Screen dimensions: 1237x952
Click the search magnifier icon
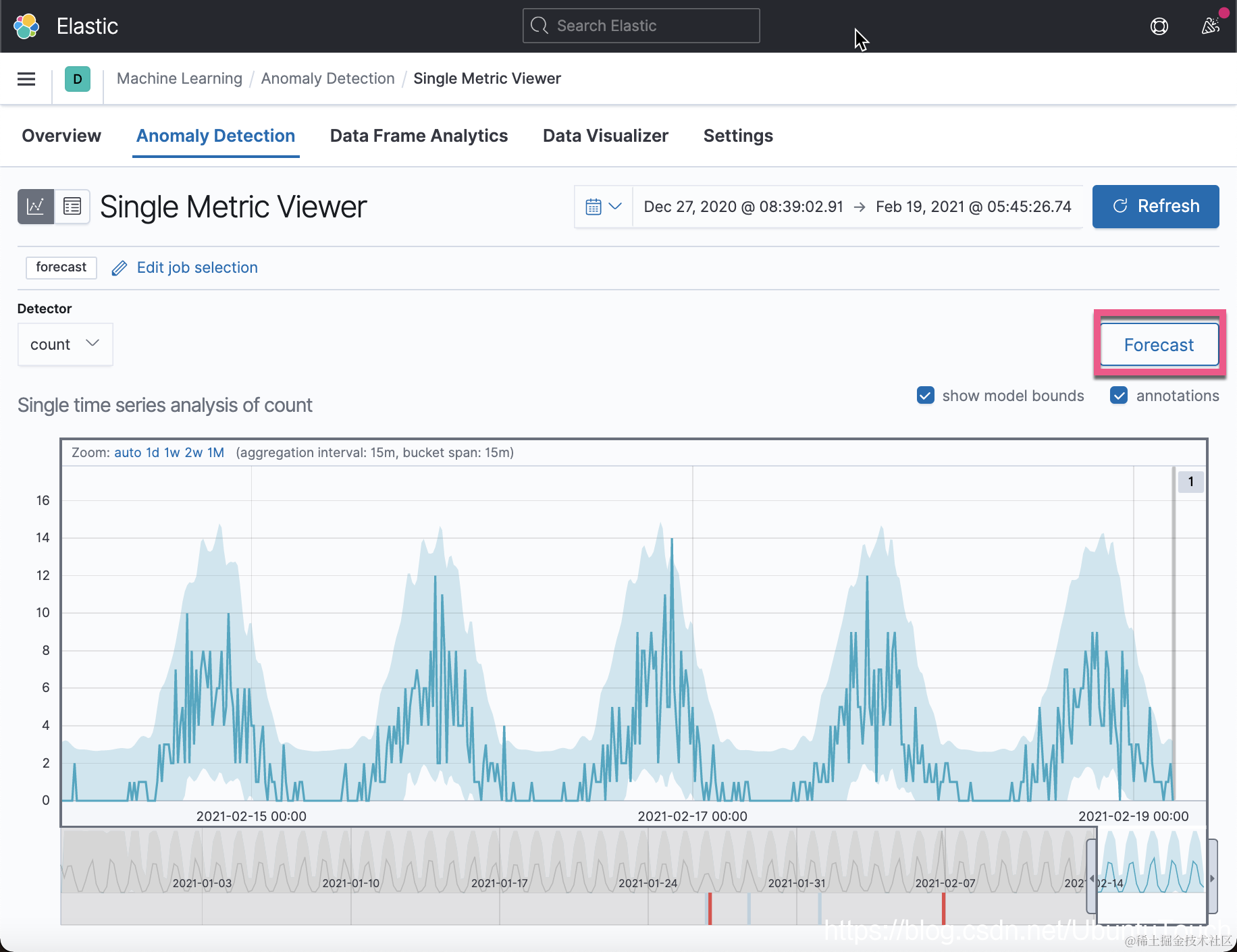(x=539, y=26)
